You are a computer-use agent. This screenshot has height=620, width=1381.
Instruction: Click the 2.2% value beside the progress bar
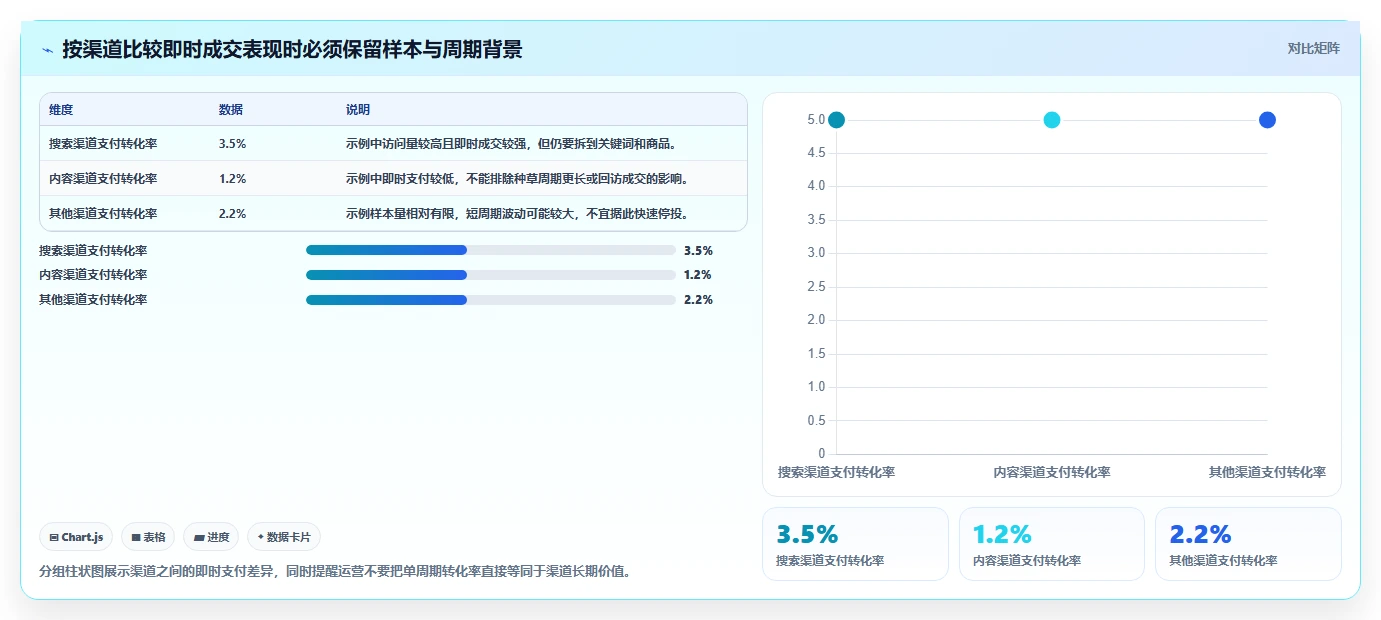pos(698,300)
